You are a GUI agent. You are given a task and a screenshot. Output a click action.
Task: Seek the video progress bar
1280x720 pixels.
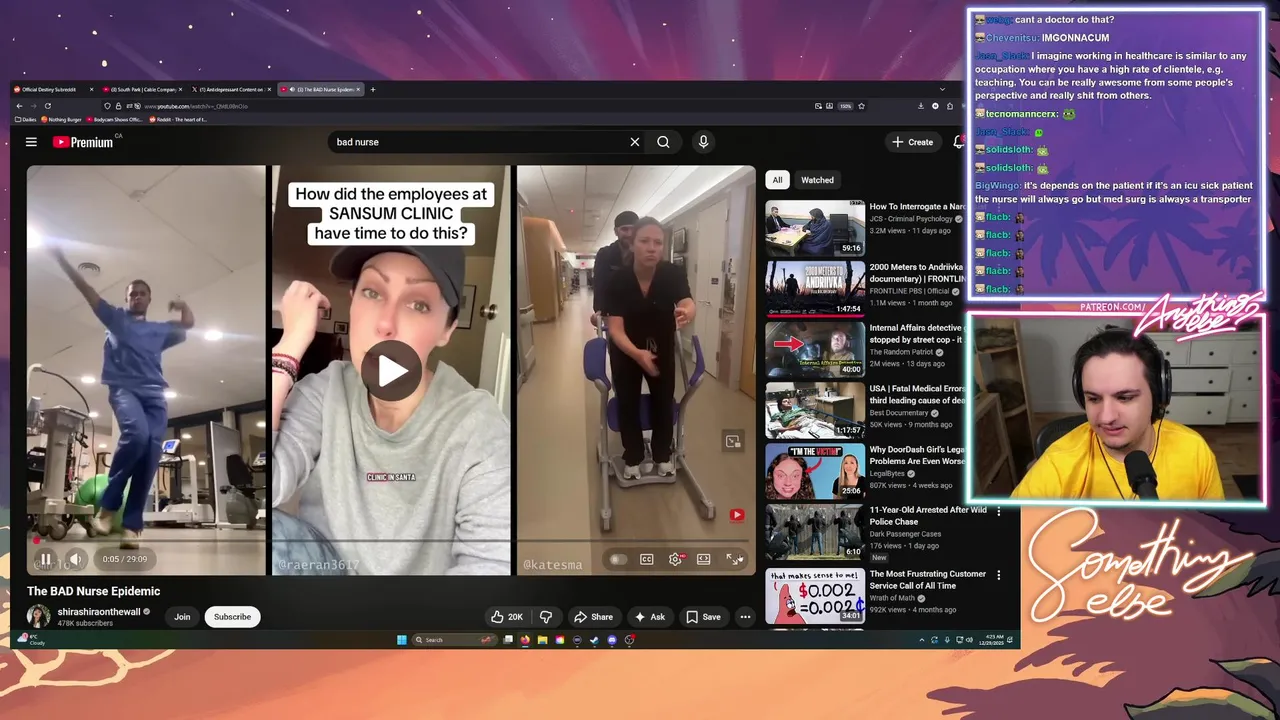point(391,541)
